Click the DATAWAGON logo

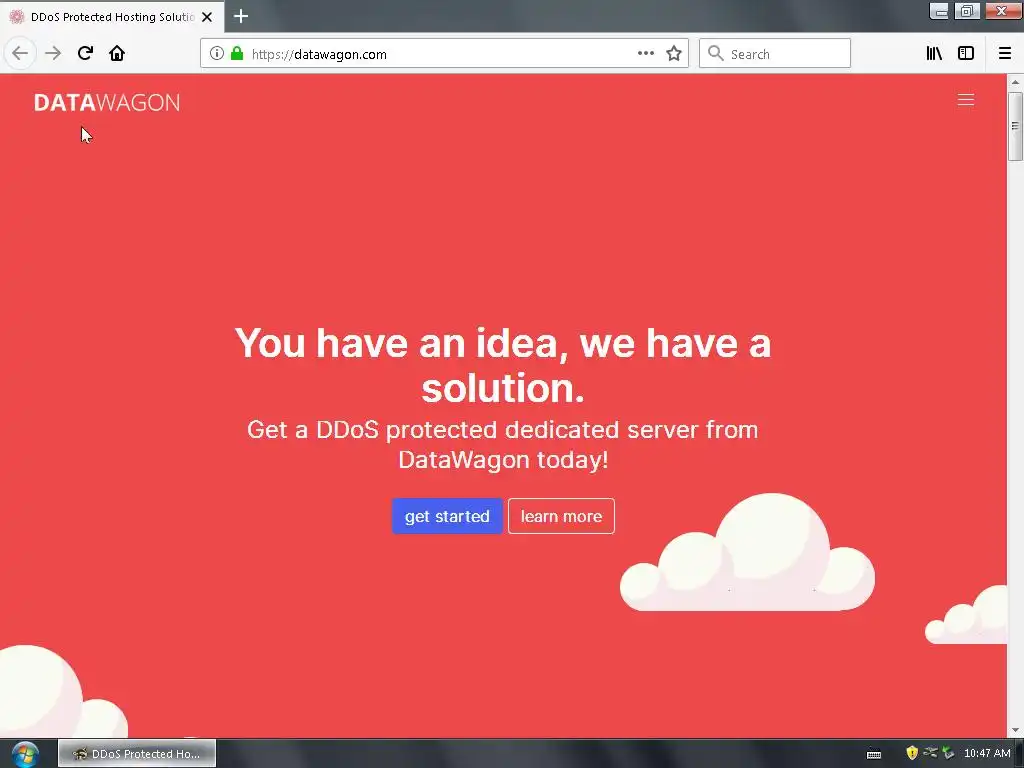(107, 103)
